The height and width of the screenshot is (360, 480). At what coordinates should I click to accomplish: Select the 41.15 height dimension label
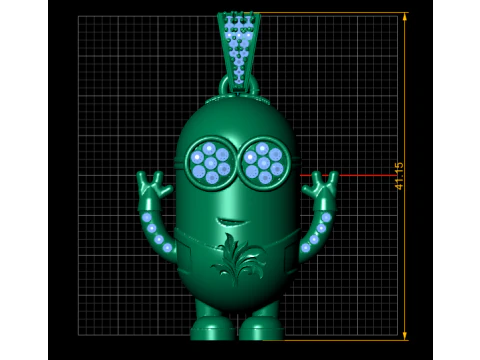(399, 176)
